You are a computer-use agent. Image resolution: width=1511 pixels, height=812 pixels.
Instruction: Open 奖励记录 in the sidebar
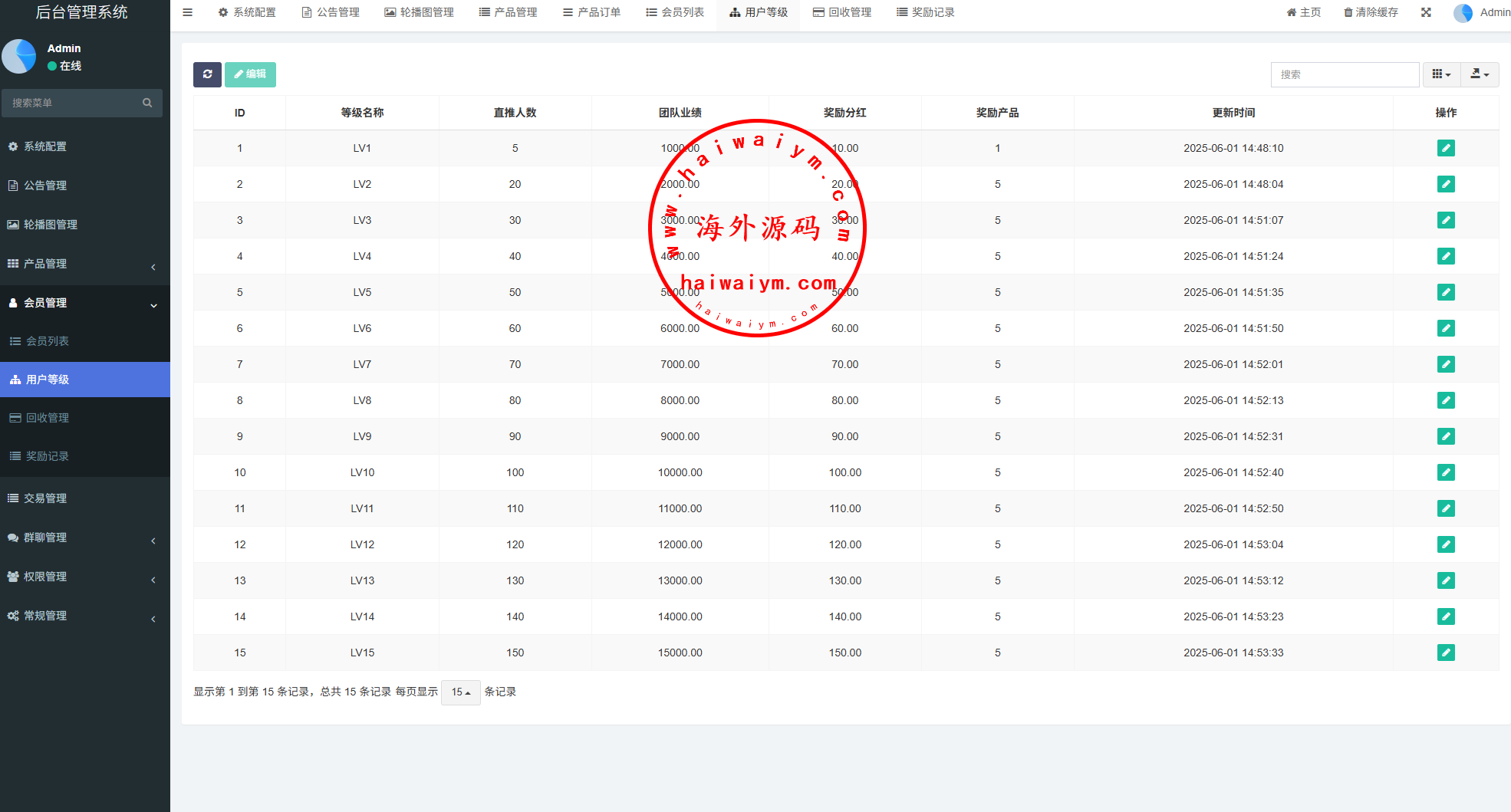tap(48, 456)
